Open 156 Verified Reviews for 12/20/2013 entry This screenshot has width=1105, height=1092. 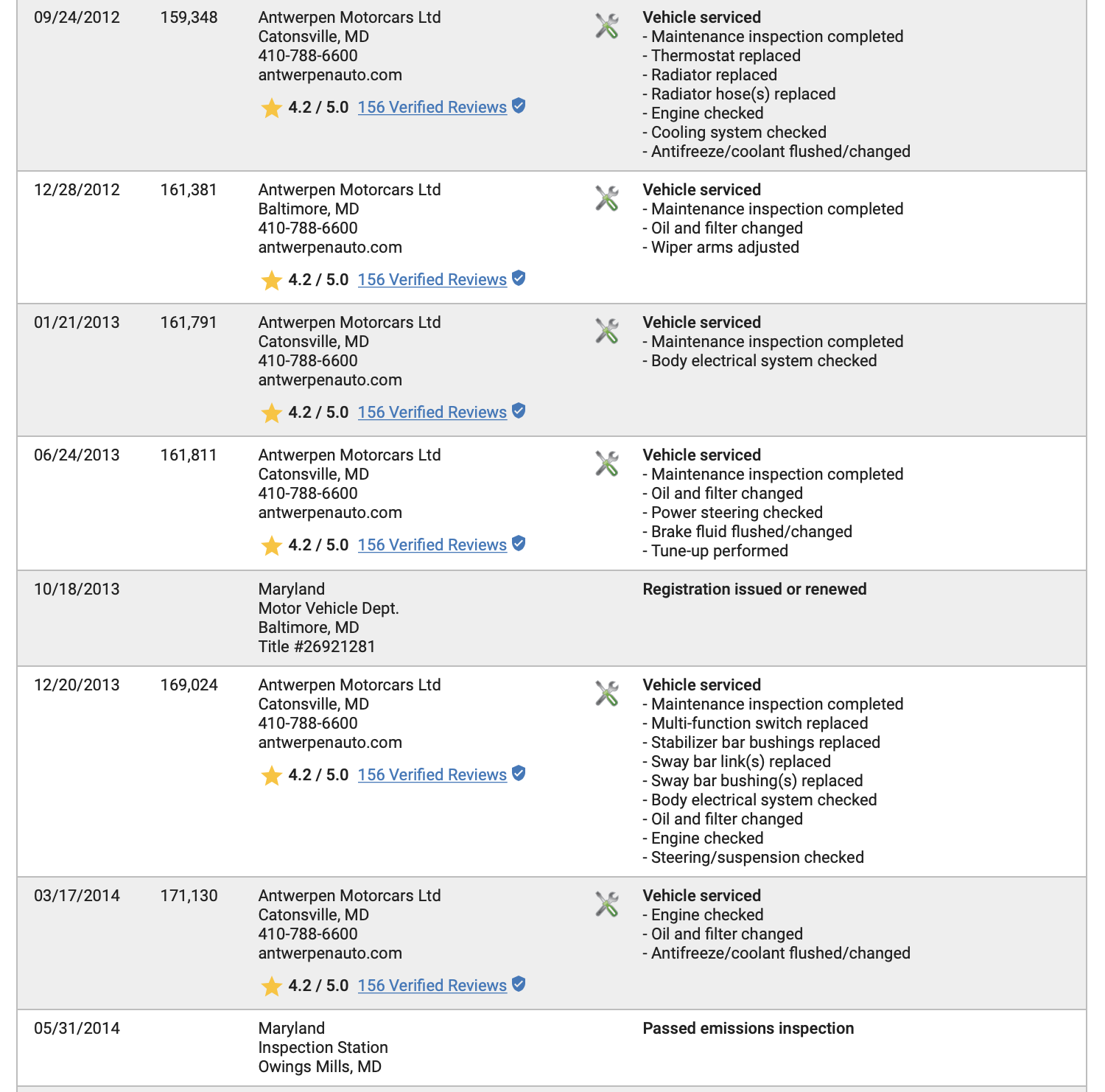[x=432, y=775]
